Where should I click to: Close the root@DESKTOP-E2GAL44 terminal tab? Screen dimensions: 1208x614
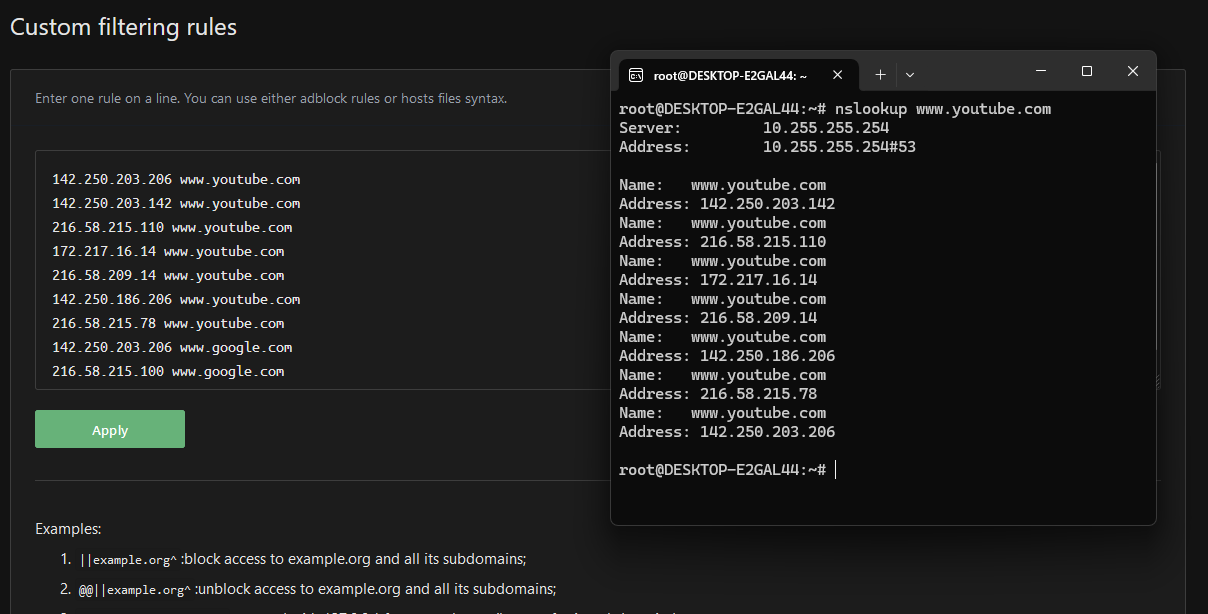tap(838, 74)
